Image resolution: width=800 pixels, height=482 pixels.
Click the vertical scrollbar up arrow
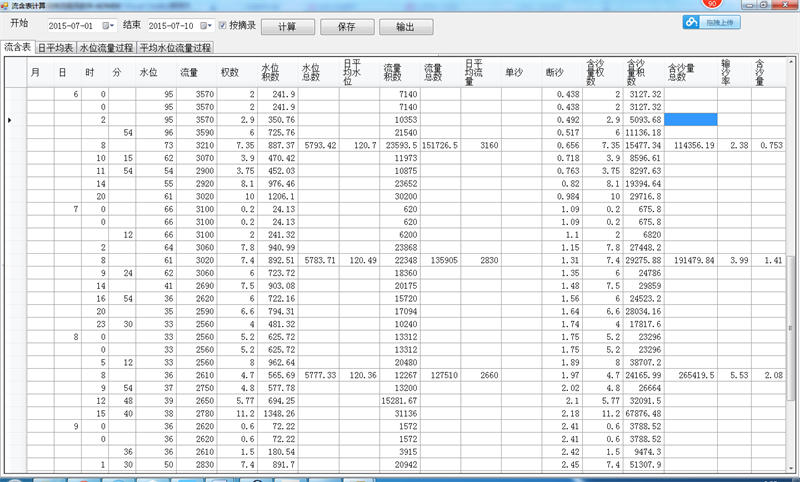click(x=793, y=63)
